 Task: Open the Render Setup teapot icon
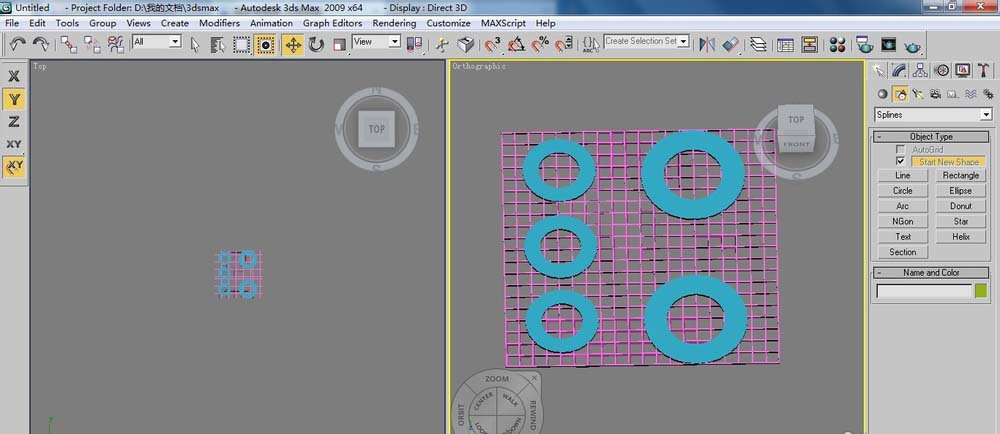[865, 44]
